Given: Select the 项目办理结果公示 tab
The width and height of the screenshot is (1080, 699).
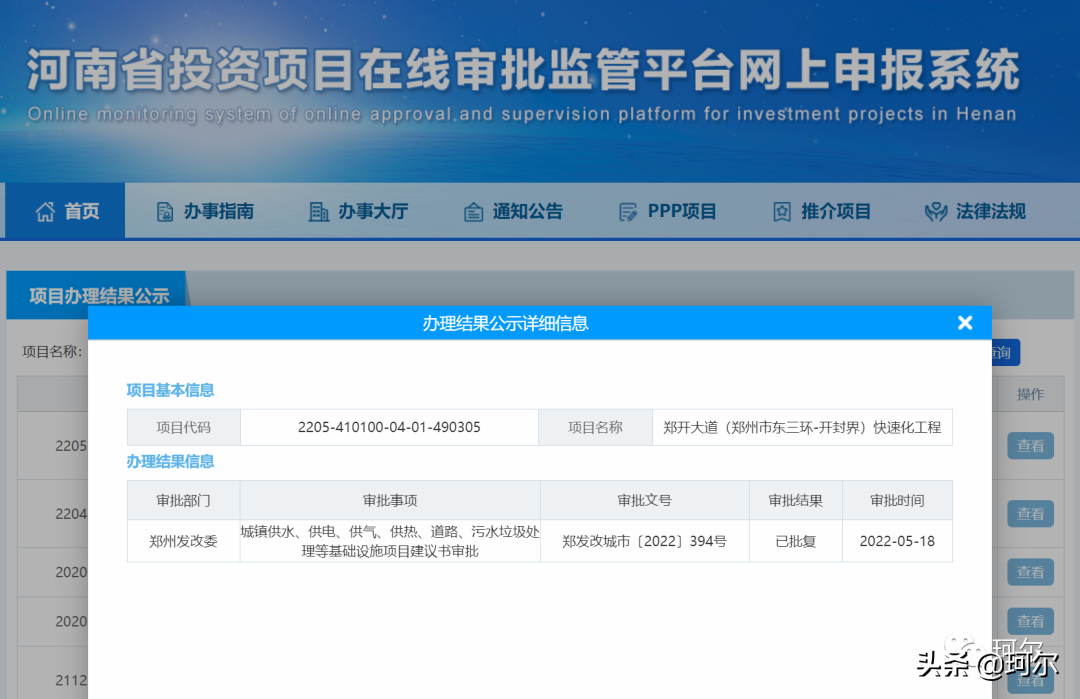Looking at the screenshot, I should pyautogui.click(x=98, y=295).
